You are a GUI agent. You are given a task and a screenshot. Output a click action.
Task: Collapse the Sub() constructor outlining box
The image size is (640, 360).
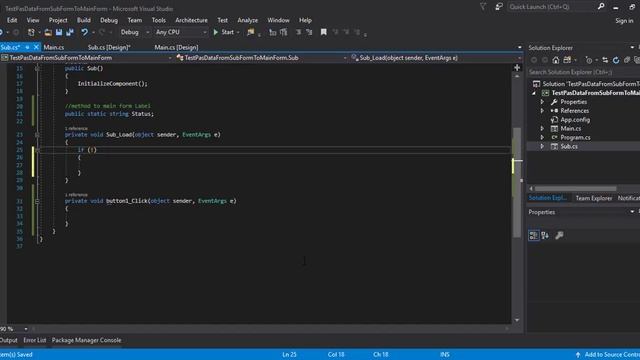point(37,69)
